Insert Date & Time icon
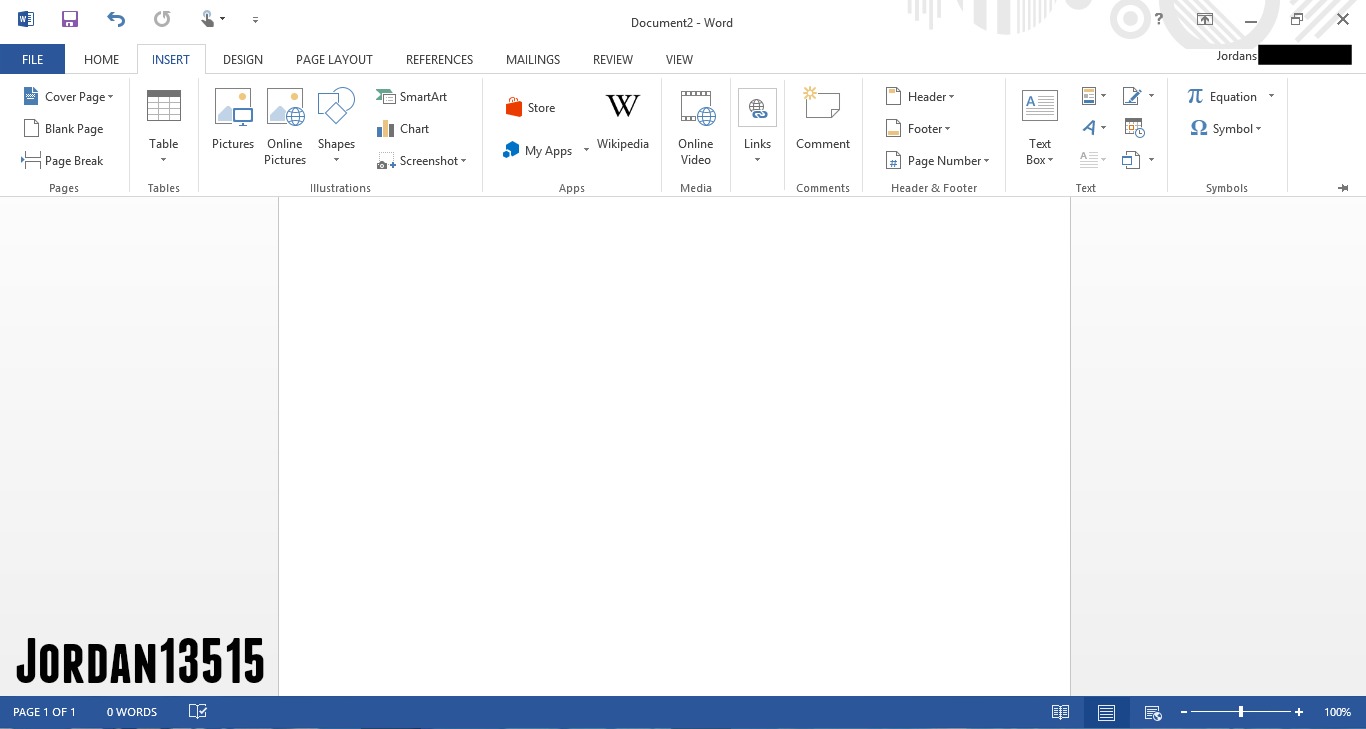 [x=1133, y=128]
